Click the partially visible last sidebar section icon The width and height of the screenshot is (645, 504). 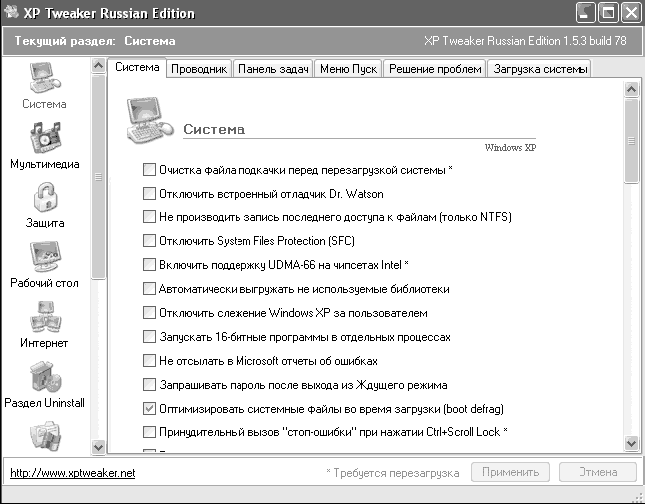coord(45,436)
